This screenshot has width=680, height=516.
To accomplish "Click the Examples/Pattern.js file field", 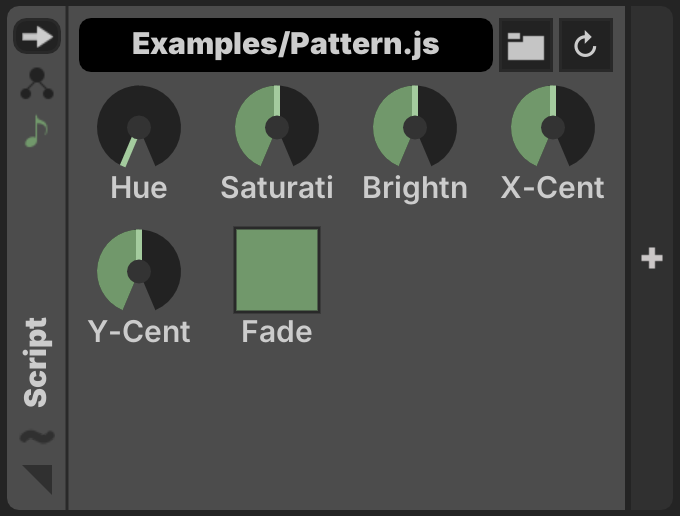I will (285, 45).
